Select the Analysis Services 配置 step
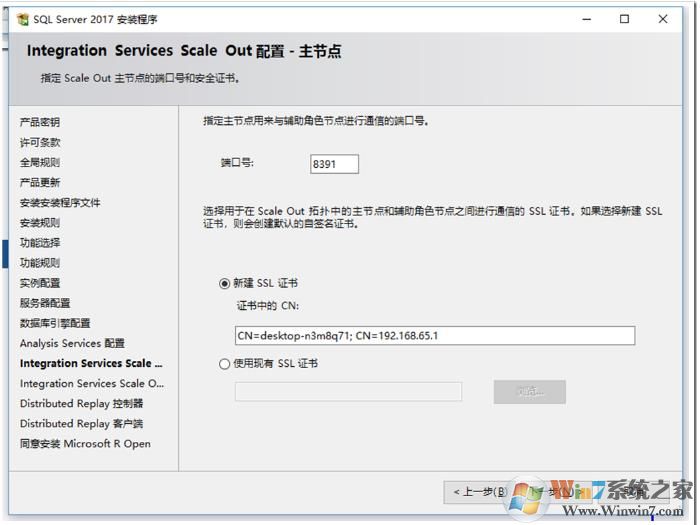 72,343
